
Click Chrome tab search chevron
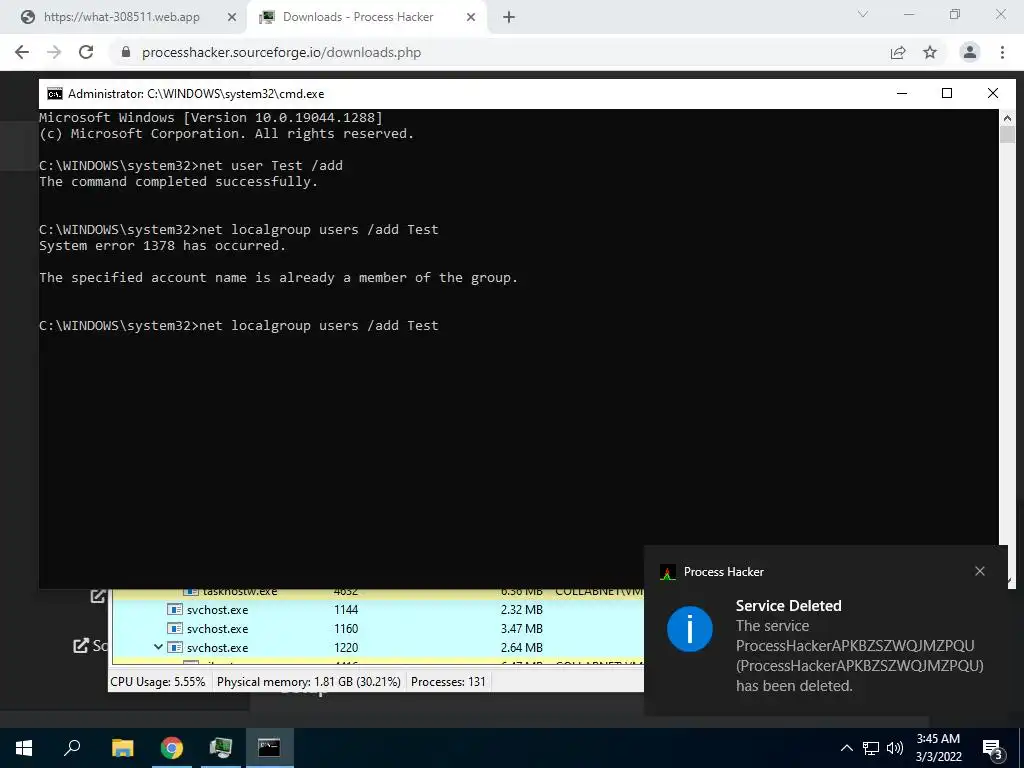tap(863, 14)
